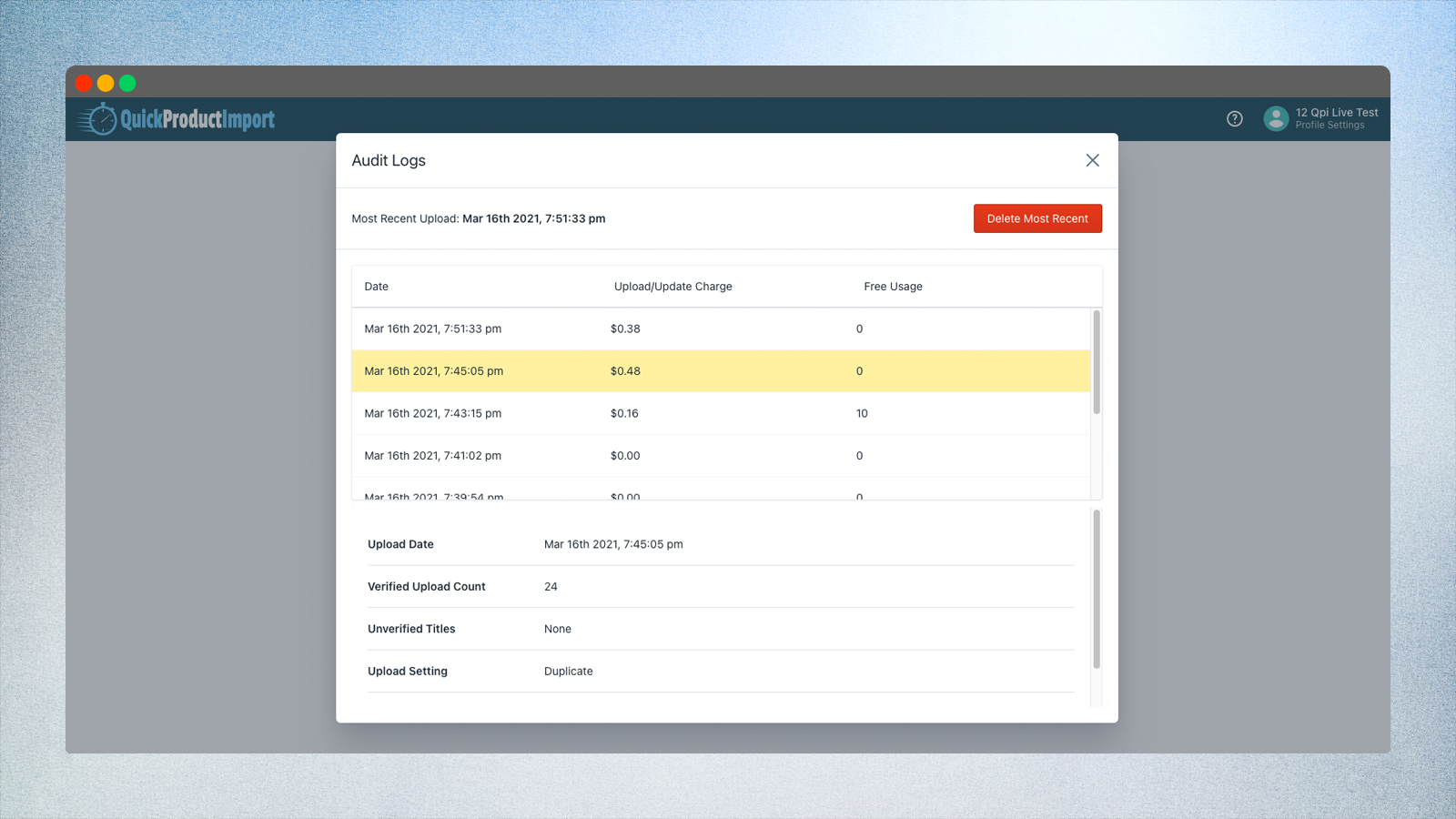The height and width of the screenshot is (819, 1456).
Task: Click the green maximize window button
Action: coord(127,83)
